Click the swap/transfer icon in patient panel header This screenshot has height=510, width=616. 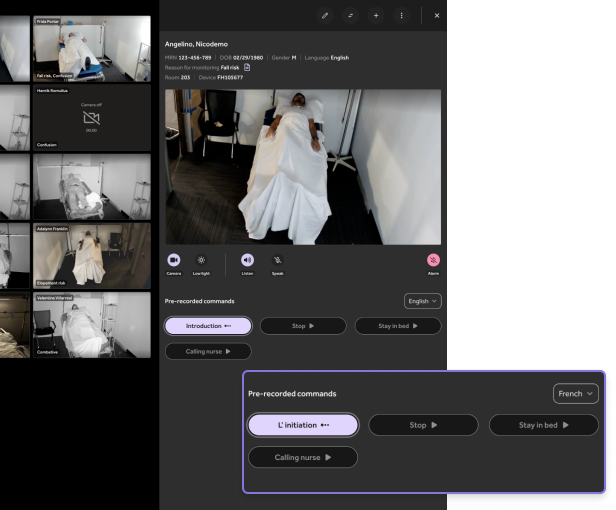(350, 16)
